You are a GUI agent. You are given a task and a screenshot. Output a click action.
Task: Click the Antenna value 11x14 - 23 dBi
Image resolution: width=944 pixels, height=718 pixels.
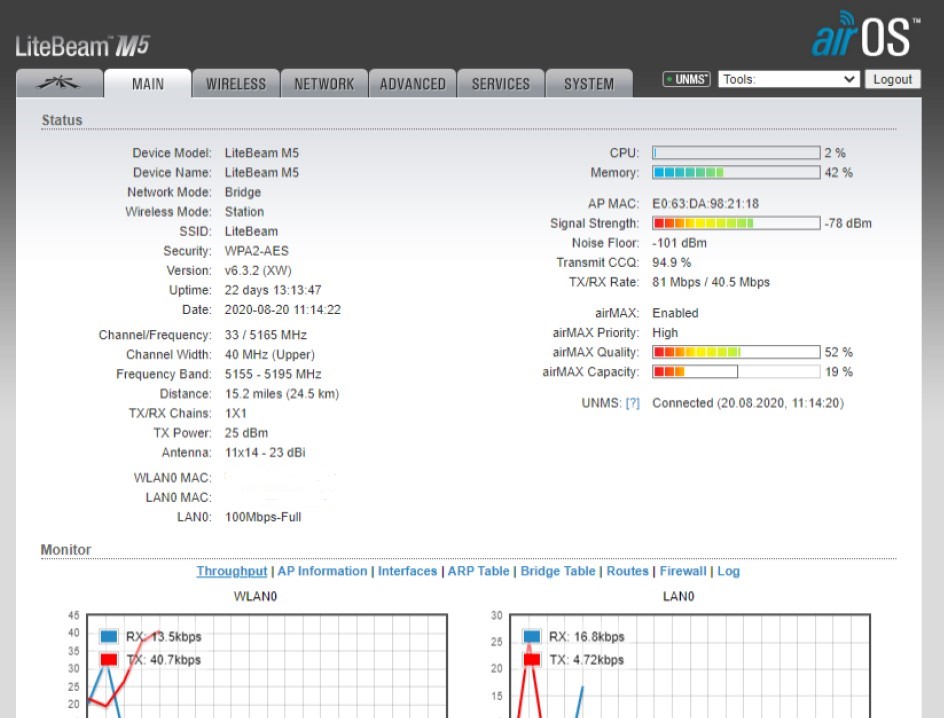pos(265,453)
